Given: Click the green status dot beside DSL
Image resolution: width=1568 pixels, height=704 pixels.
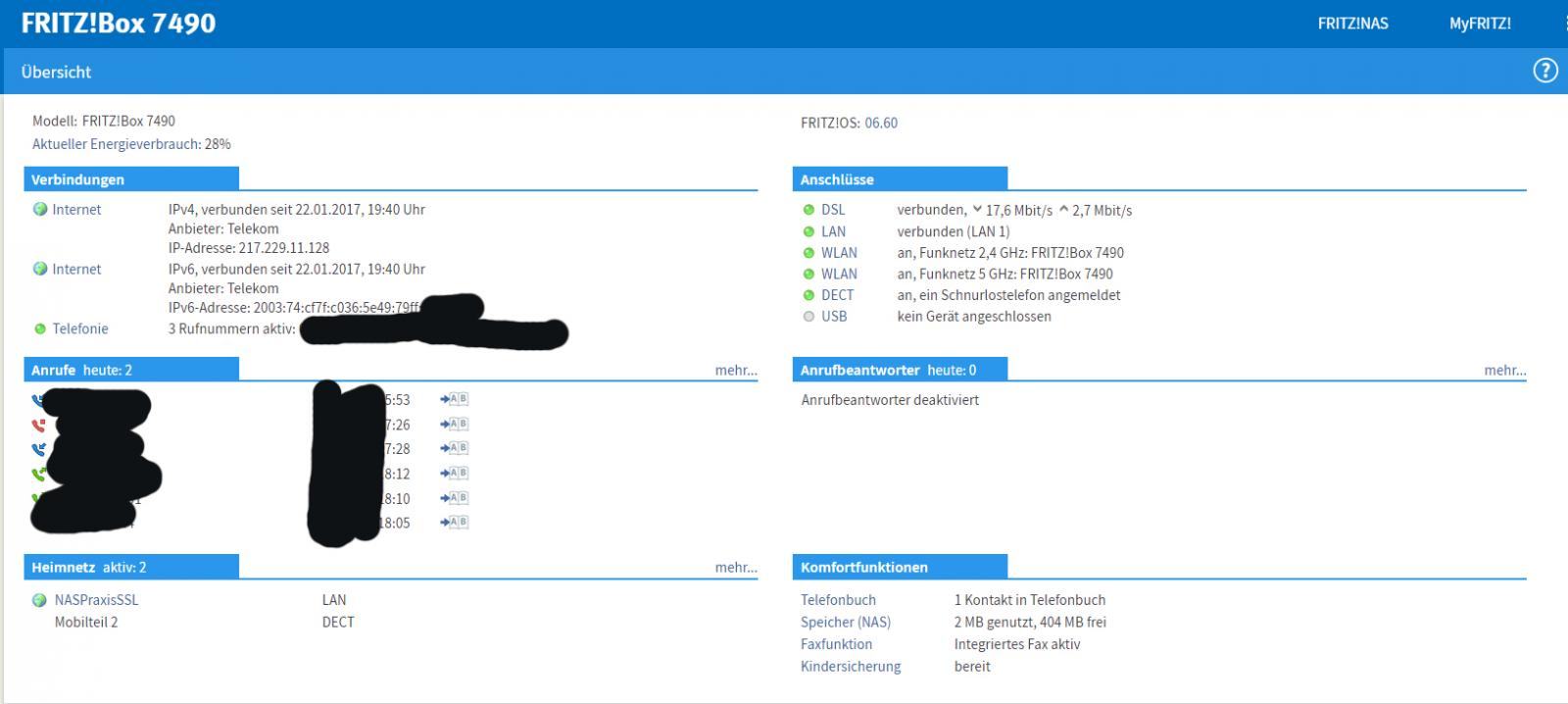Looking at the screenshot, I should tap(808, 210).
